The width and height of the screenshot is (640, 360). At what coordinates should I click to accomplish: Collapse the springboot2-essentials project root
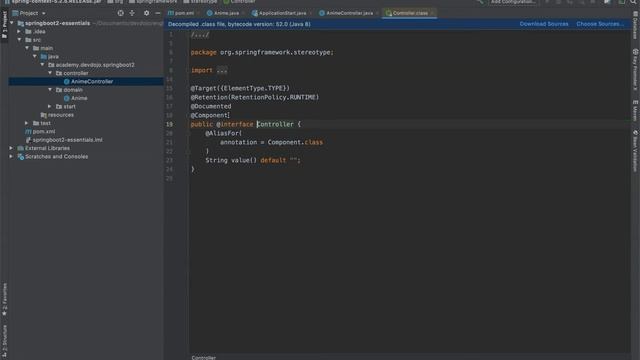click(12, 23)
